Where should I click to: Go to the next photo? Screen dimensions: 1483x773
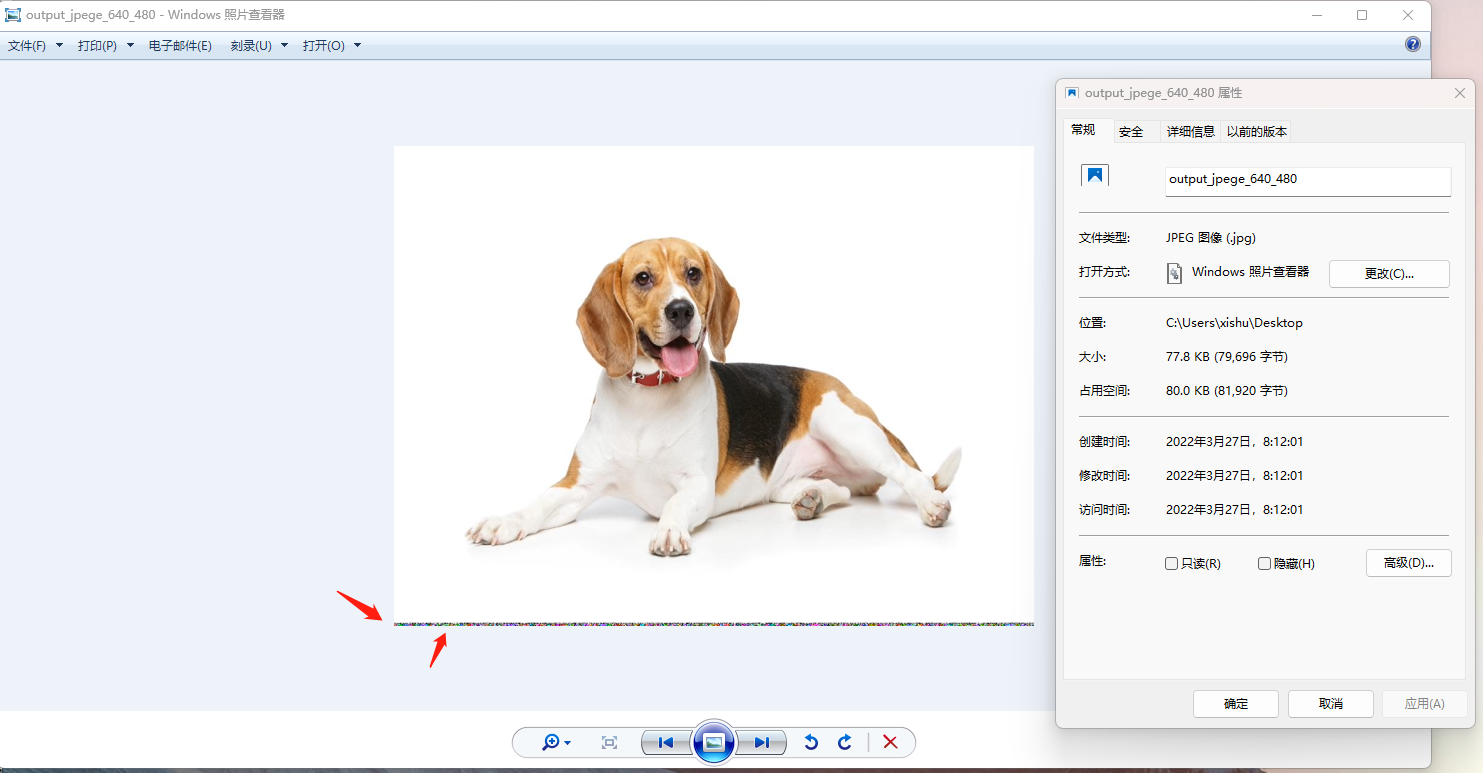coord(762,742)
